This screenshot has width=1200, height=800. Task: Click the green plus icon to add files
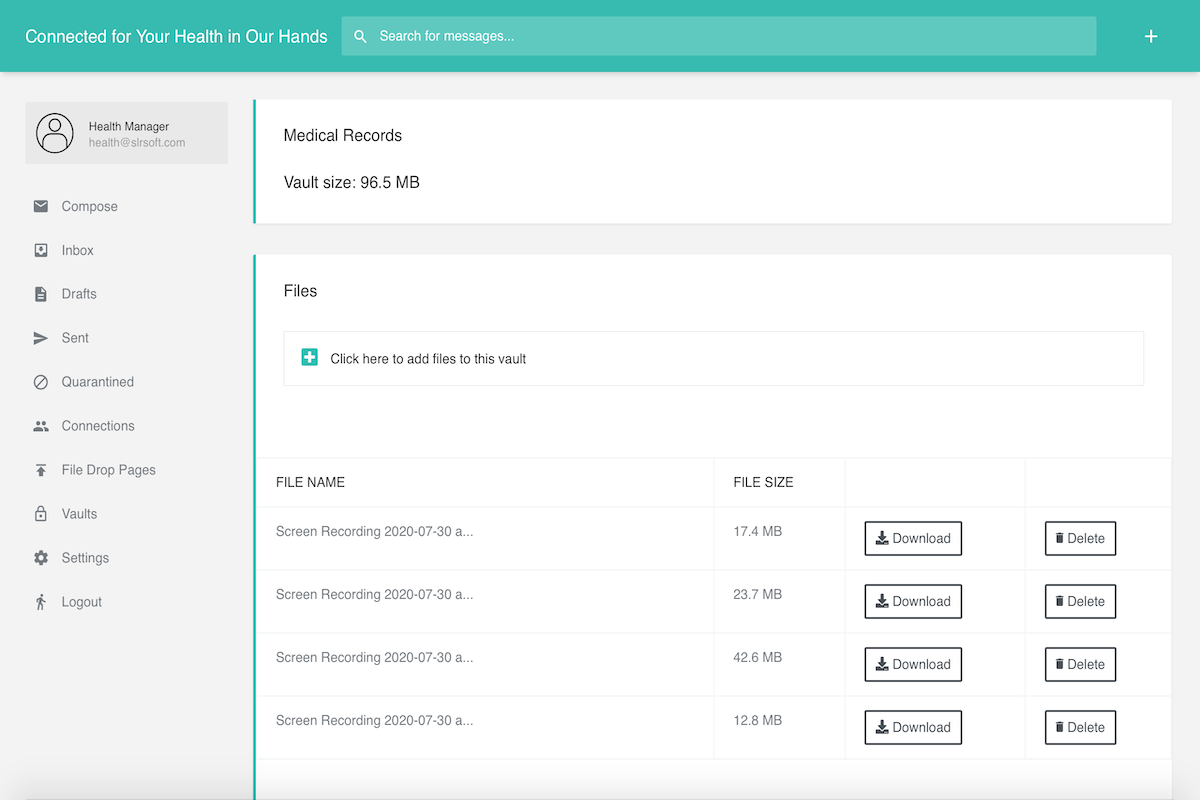point(310,358)
